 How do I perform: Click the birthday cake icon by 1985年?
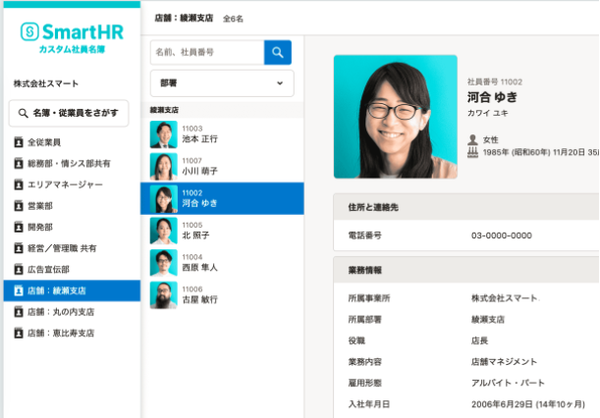click(x=473, y=152)
